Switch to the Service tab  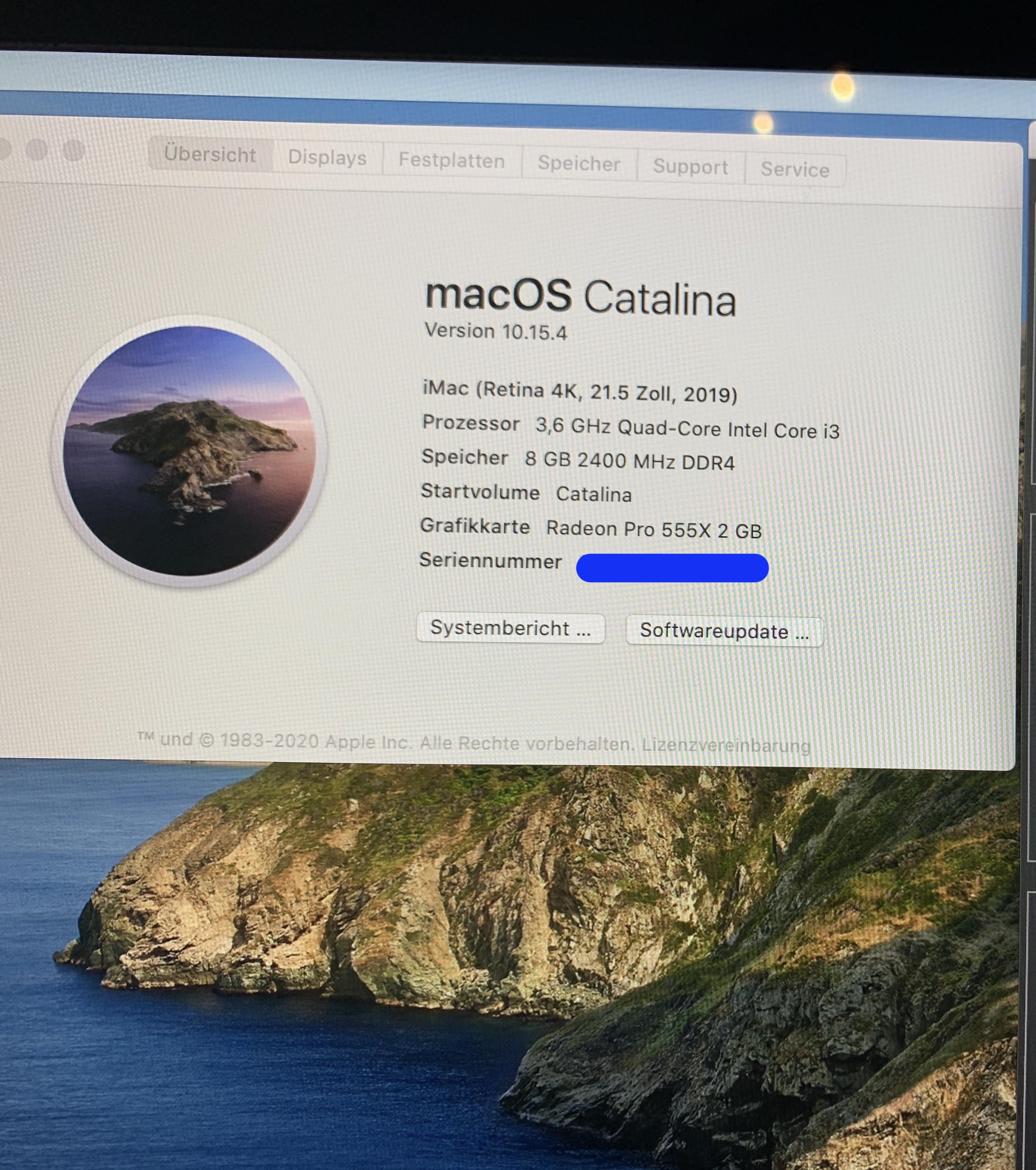(795, 170)
